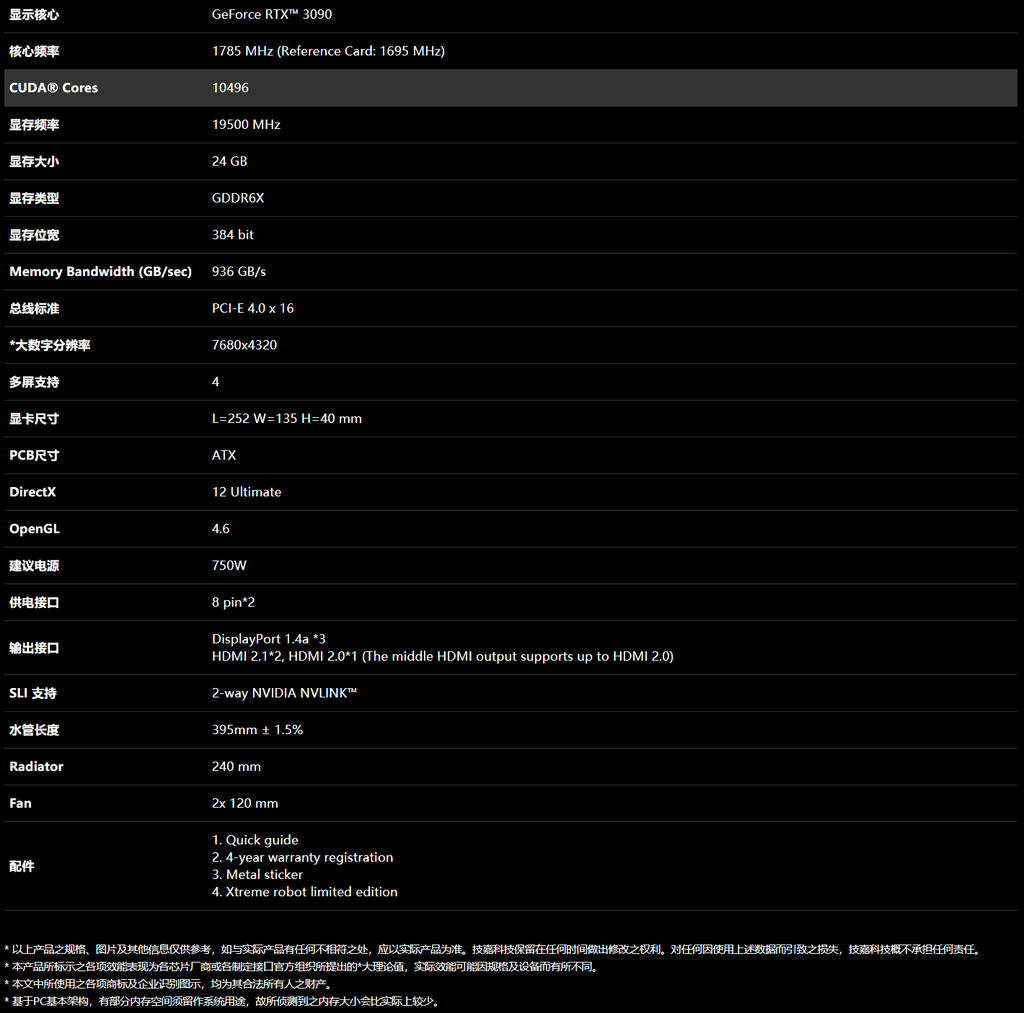Select the 936 GB/s value
Viewport: 1024px width, 1013px height.
click(x=239, y=272)
